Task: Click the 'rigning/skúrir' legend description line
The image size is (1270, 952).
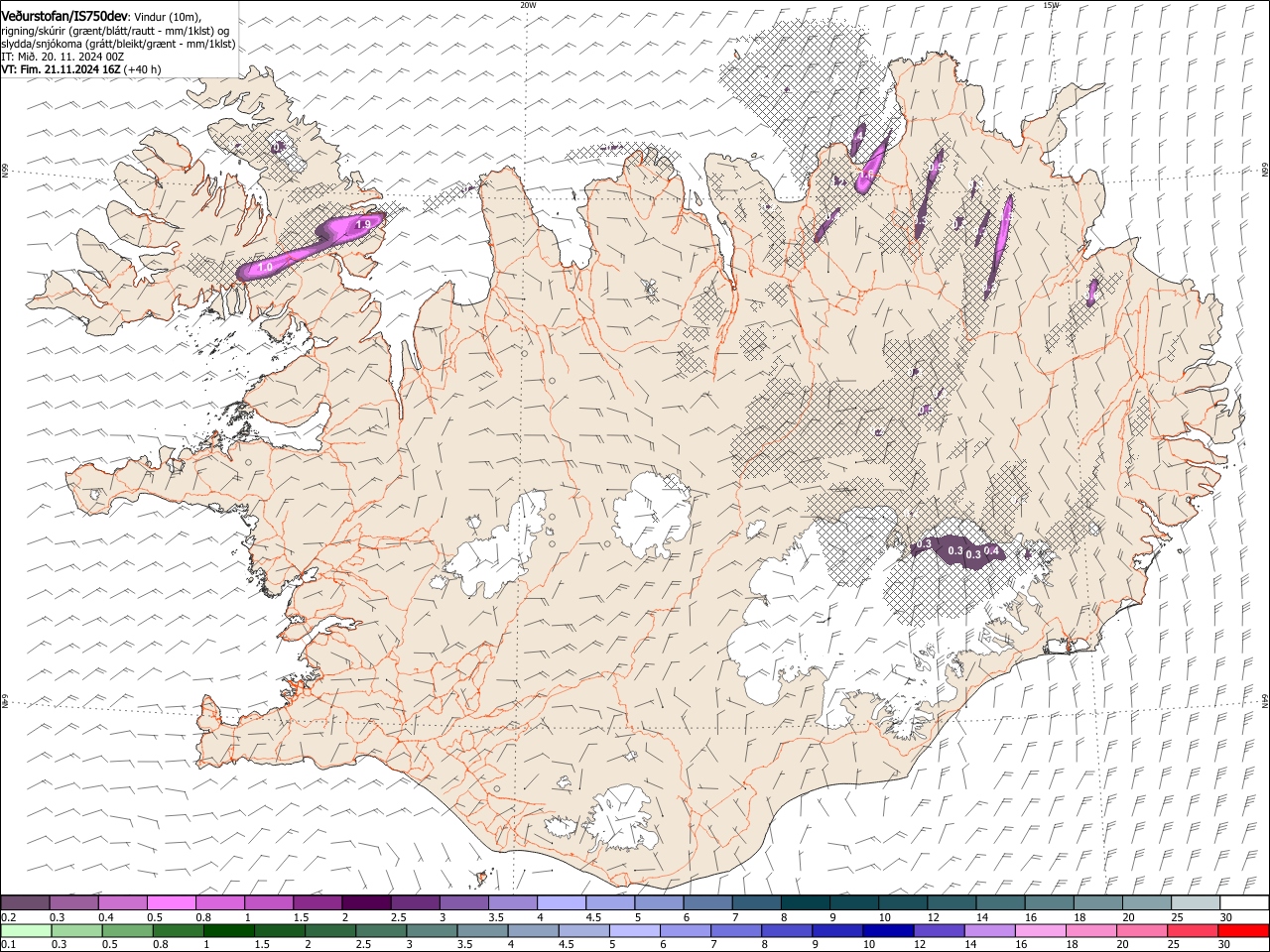Action: [x=115, y=31]
